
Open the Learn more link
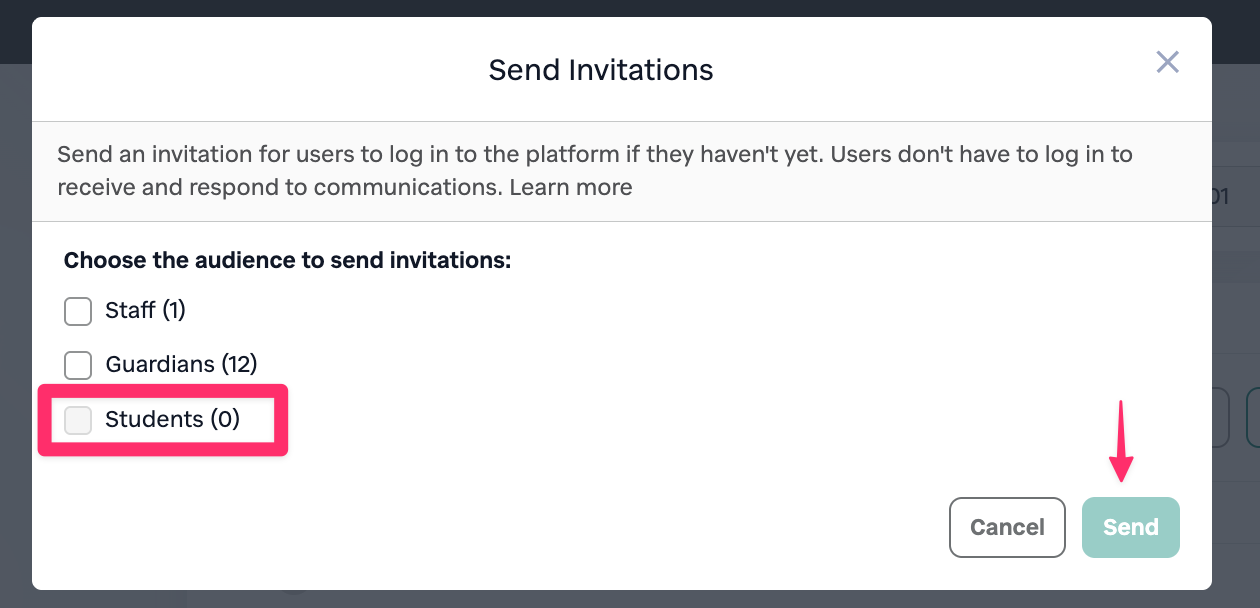click(570, 187)
